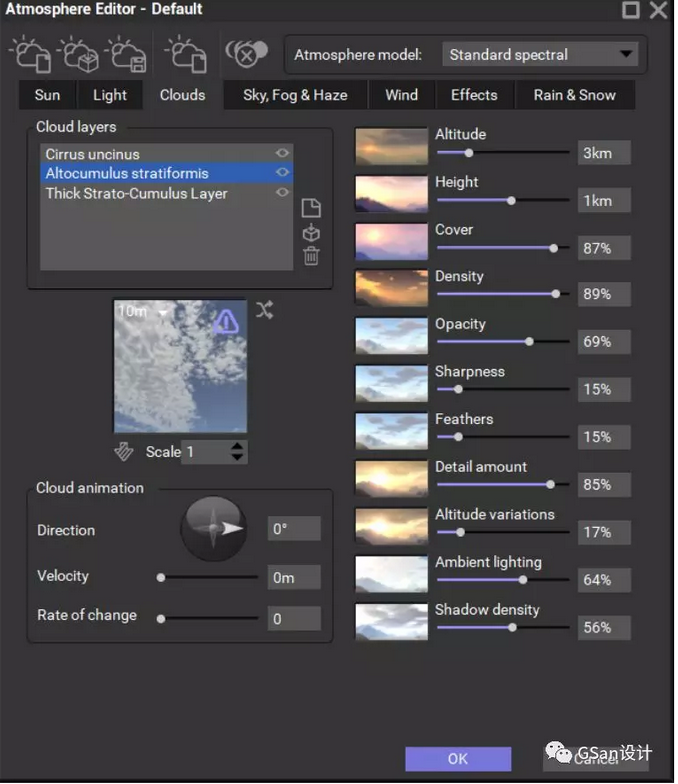Open the Atmosphere model dropdown
678x784 pixels.
tap(540, 54)
